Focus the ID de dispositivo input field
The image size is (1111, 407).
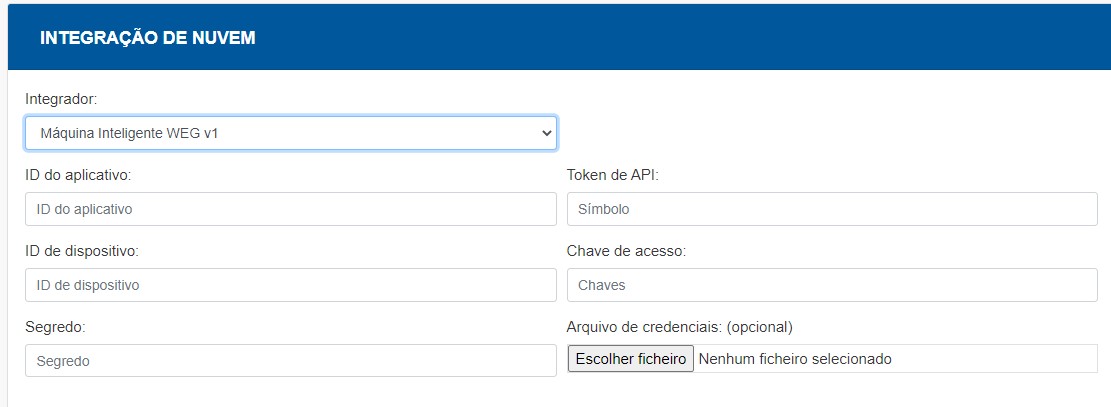[290, 285]
